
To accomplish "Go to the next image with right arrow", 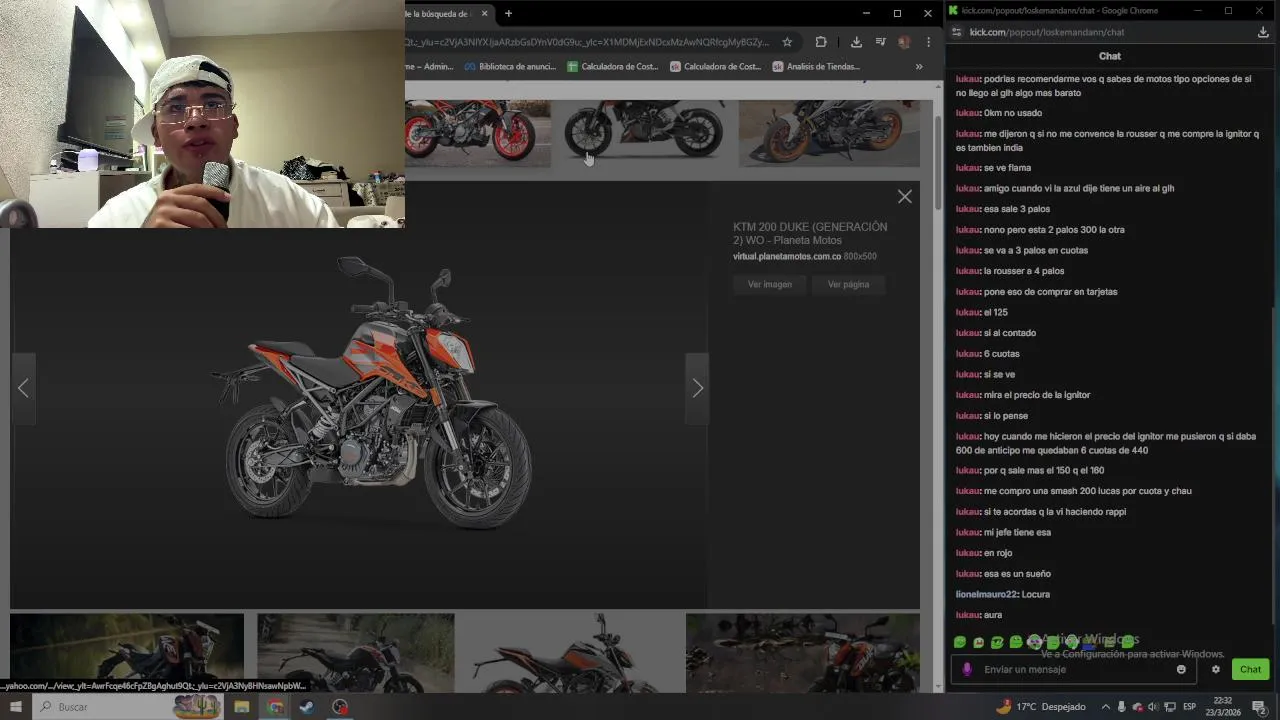I will point(697,388).
